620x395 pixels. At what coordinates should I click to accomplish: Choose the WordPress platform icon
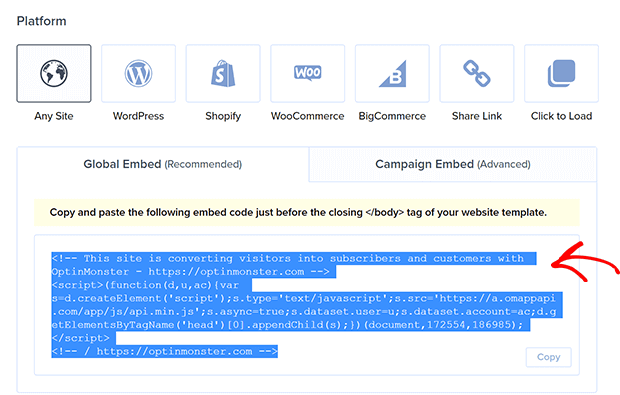coord(138,73)
